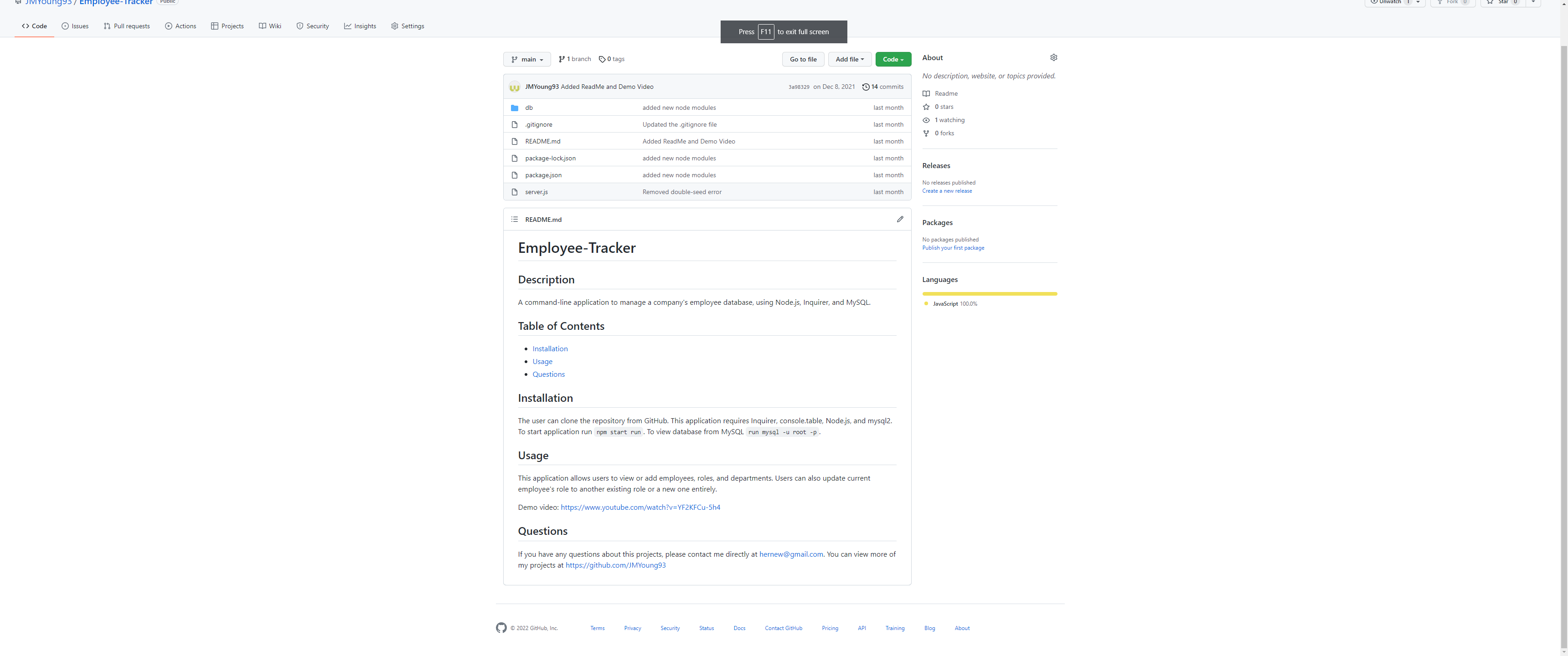
Task: Click the GitHub logo in footer
Action: pos(501,627)
